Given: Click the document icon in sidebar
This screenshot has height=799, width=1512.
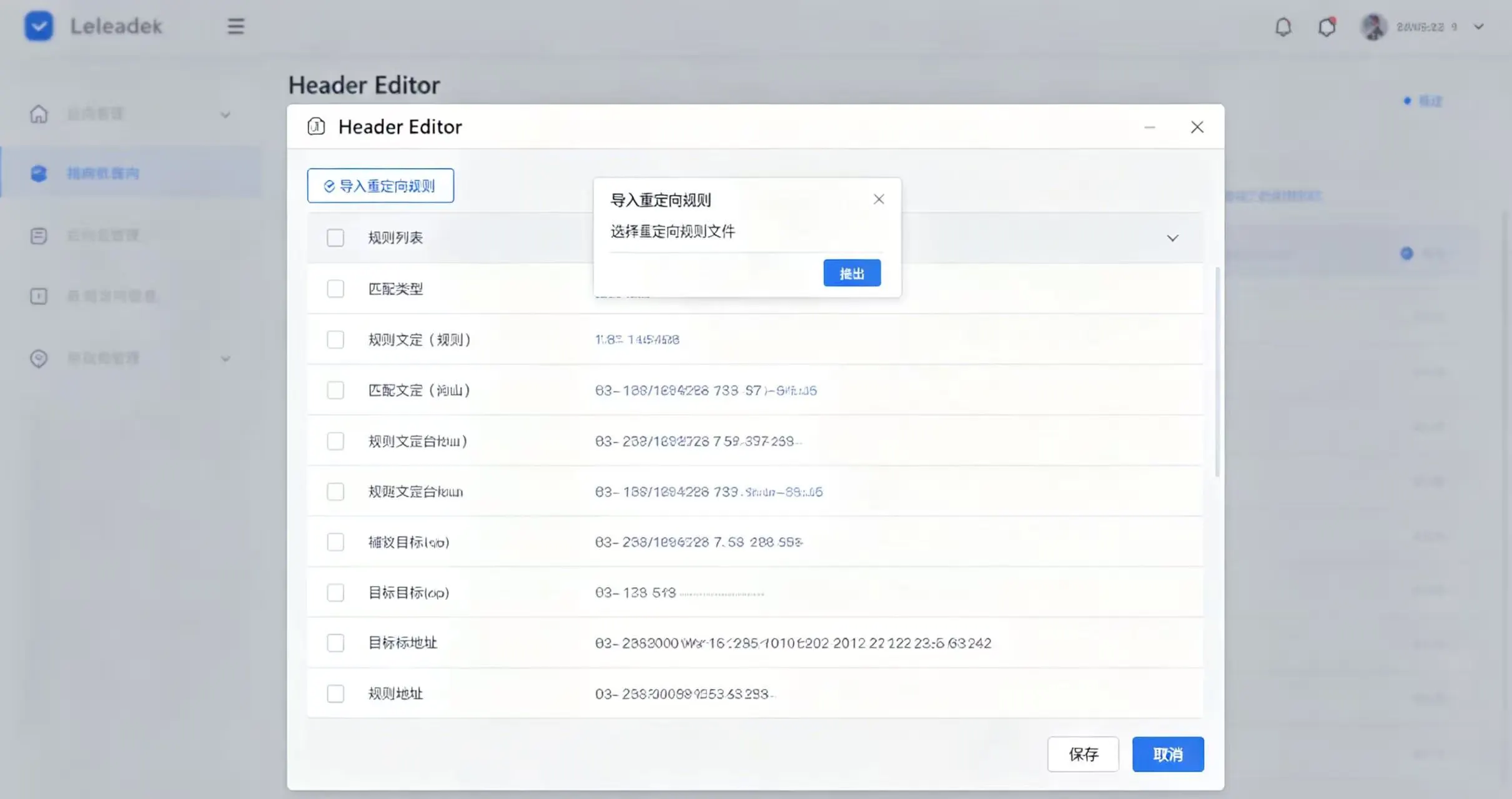Looking at the screenshot, I should 39,236.
